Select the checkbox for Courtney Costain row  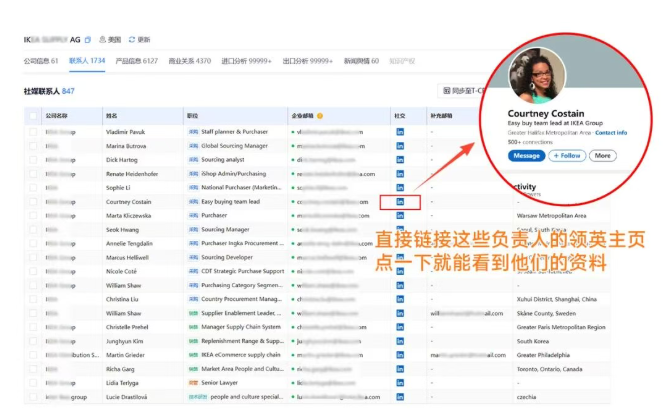pyautogui.click(x=33, y=201)
